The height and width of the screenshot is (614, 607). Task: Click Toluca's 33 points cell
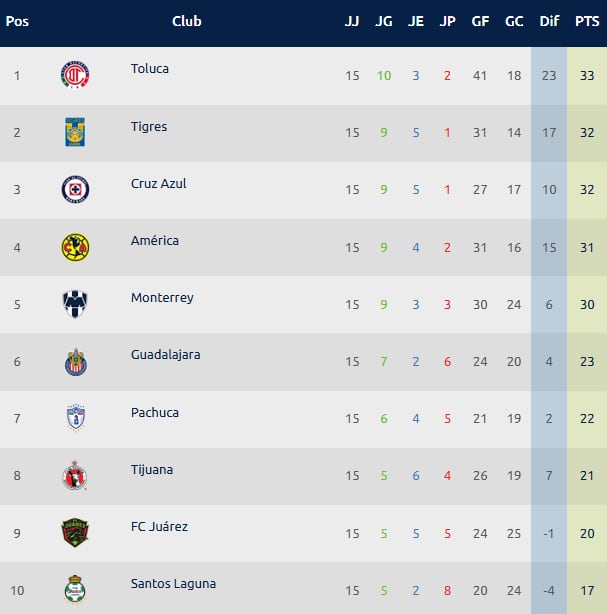[x=587, y=76]
